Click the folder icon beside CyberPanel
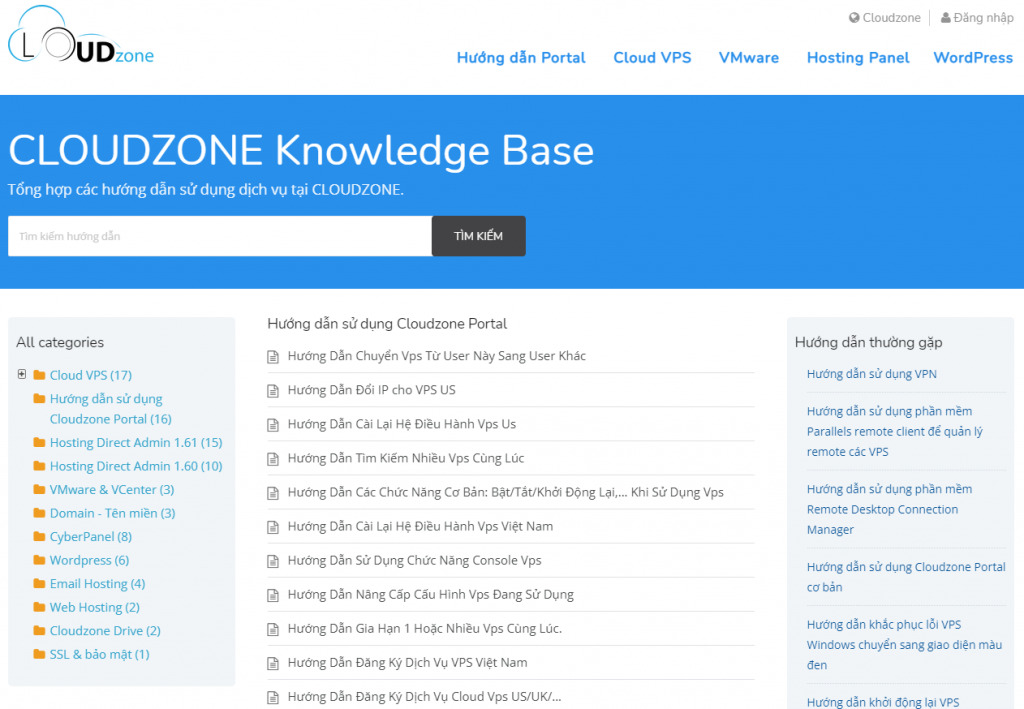The width and height of the screenshot is (1024, 709). (x=39, y=537)
